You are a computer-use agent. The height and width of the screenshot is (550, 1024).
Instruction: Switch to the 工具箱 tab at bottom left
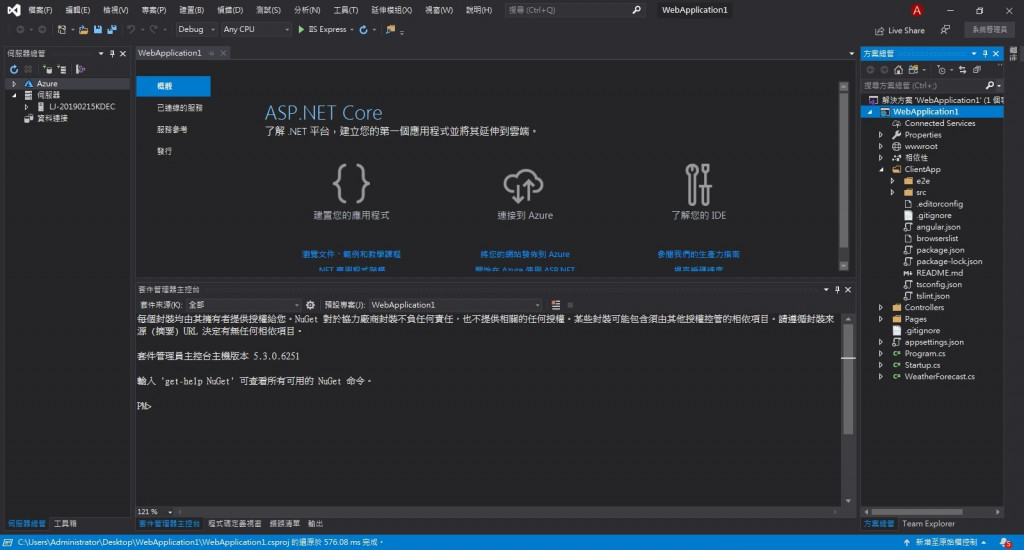pyautogui.click(x=65, y=524)
